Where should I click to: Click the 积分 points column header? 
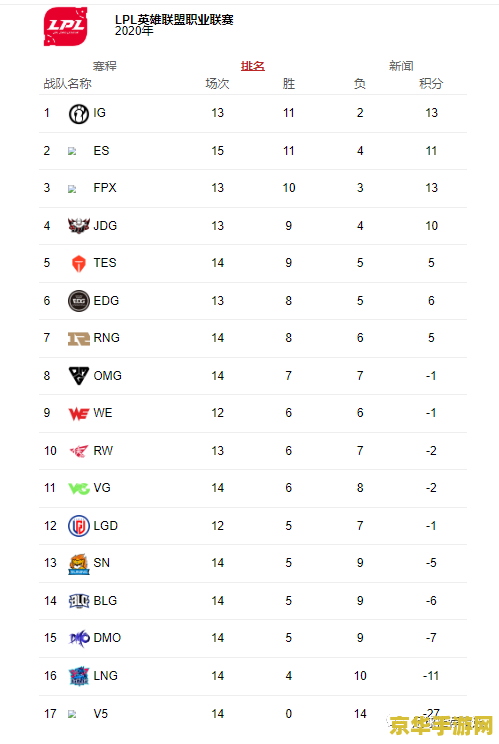pyautogui.click(x=431, y=84)
